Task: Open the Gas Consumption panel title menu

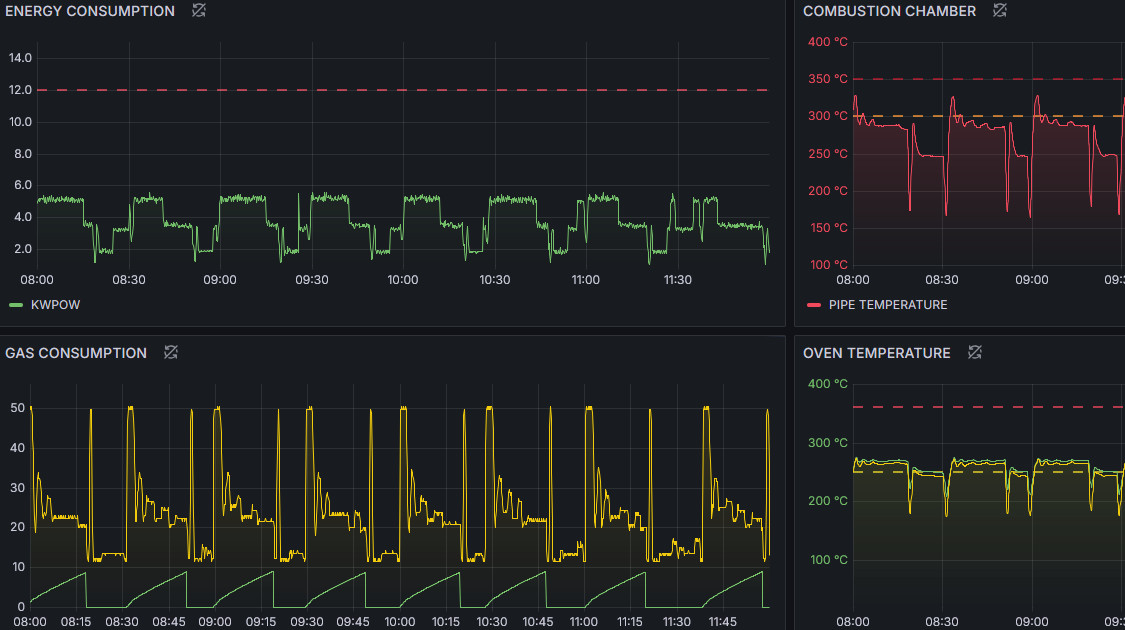Action: (76, 353)
